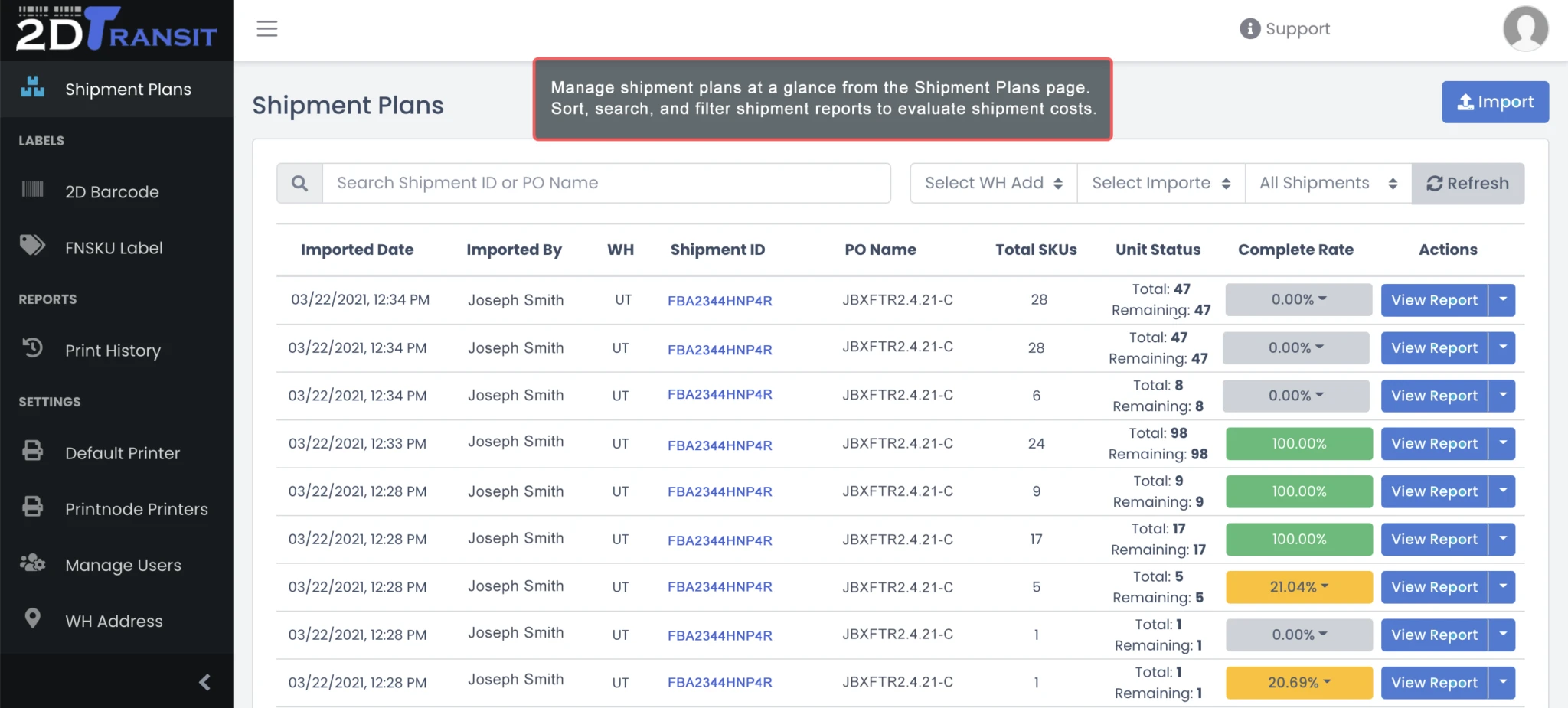1568x708 pixels.
Task: Open the Select WH Add dropdown
Action: pyautogui.click(x=993, y=183)
